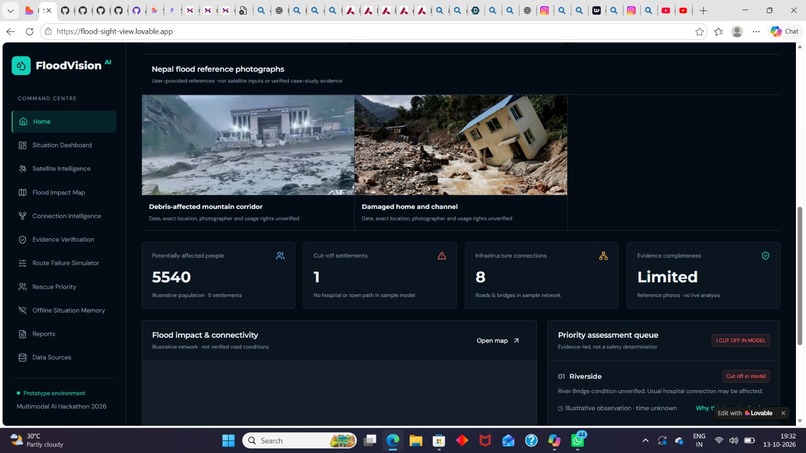Bookmark page with star icon

(x=699, y=32)
